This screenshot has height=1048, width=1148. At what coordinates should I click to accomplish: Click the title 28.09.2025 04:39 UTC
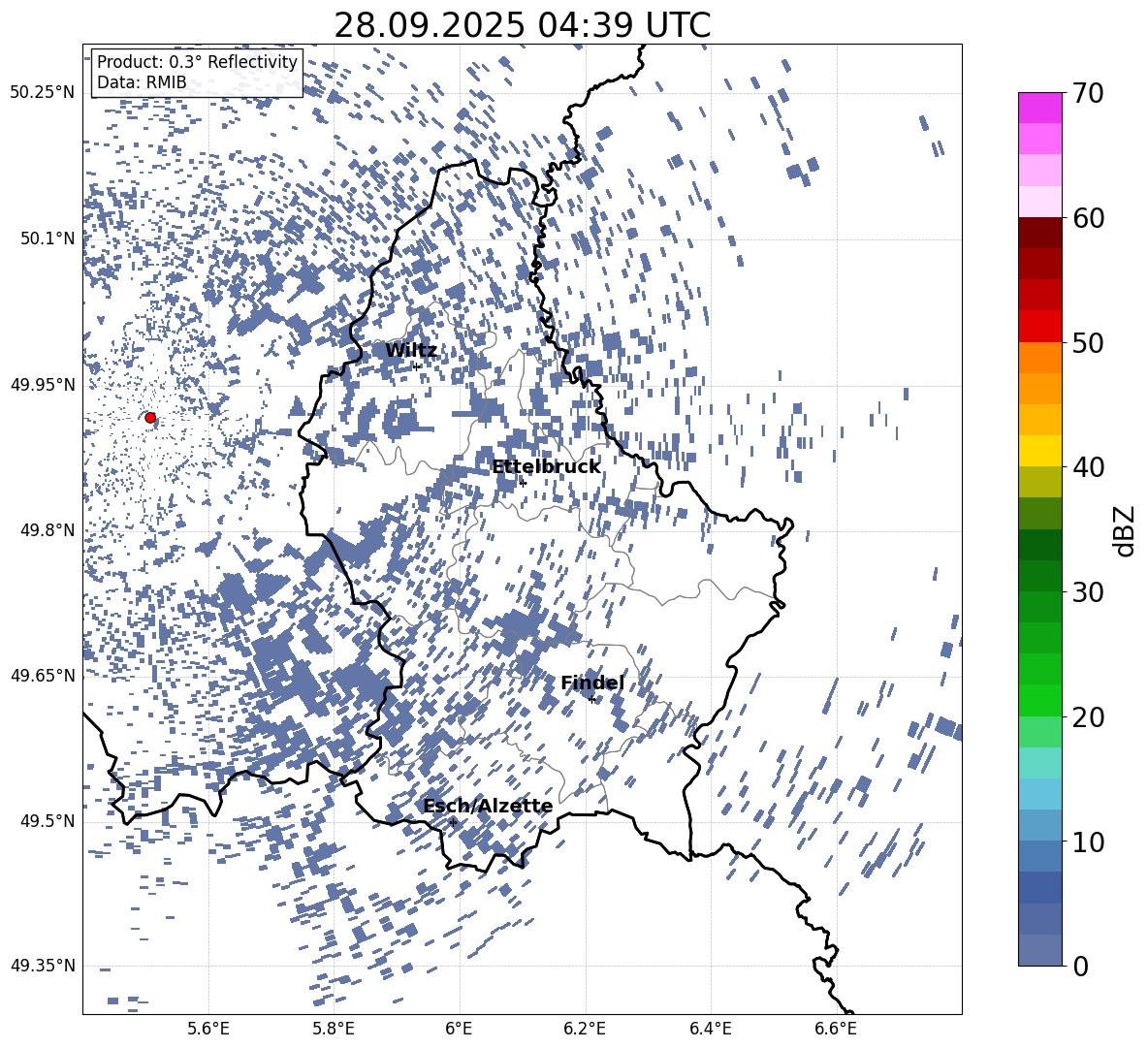tap(523, 25)
